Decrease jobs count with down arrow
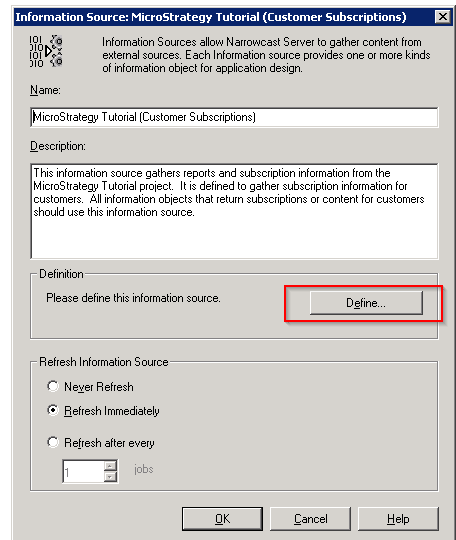456x540 pixels. point(110,477)
